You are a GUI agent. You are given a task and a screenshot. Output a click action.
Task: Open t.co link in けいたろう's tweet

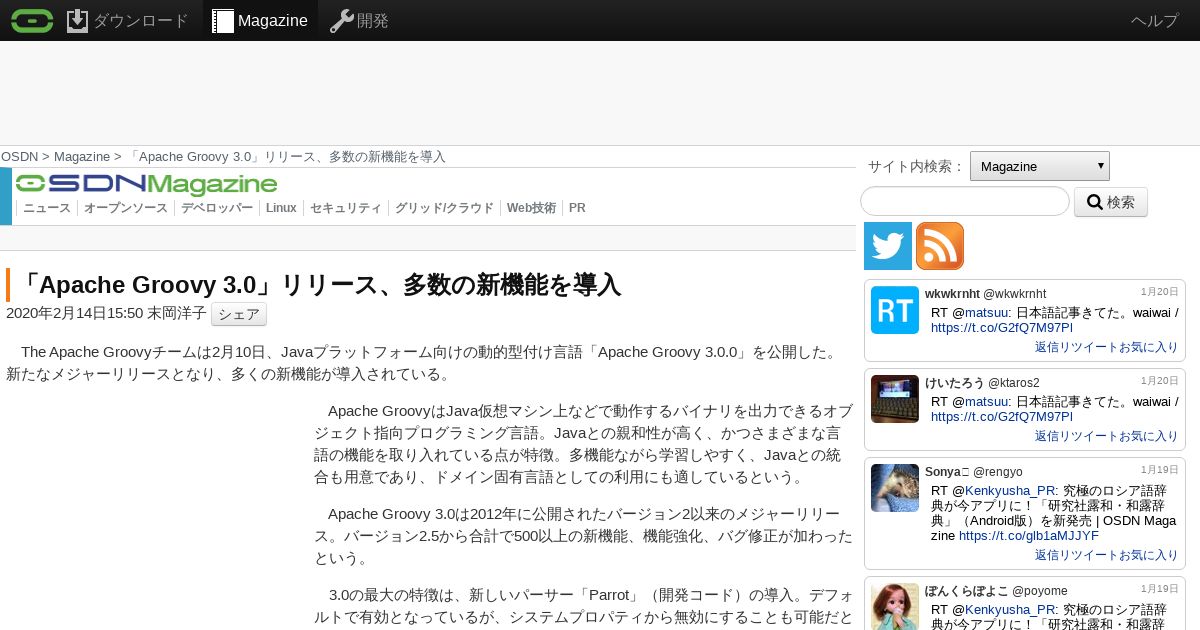(x=1001, y=416)
